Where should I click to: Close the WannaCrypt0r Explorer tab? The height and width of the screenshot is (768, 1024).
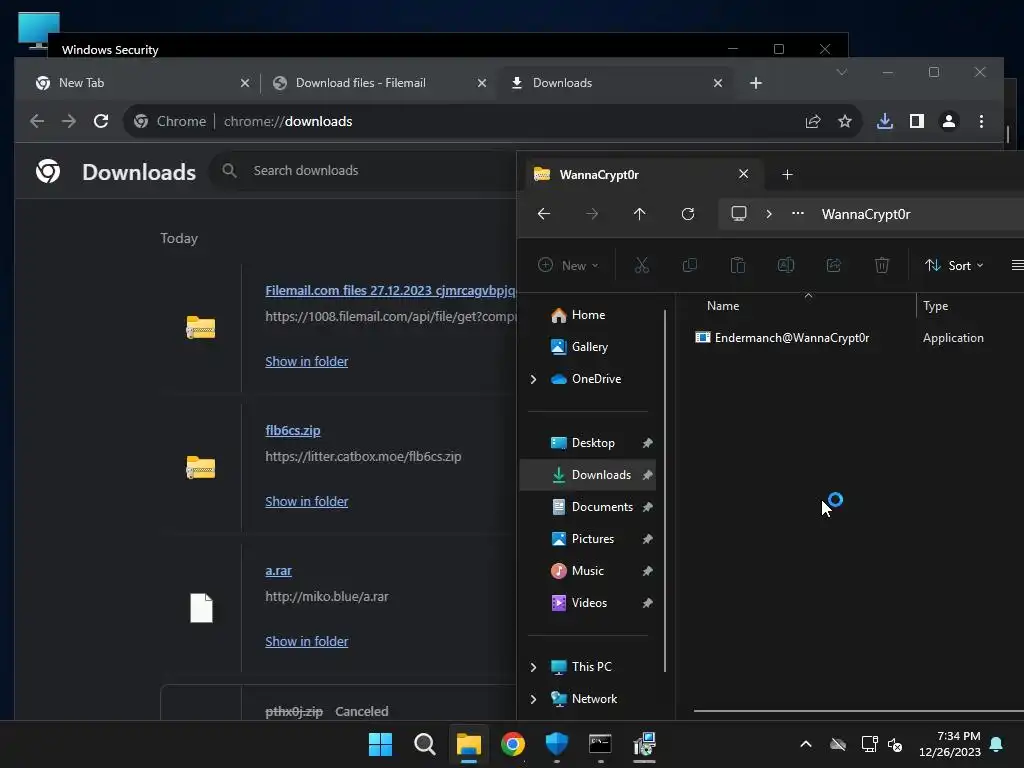click(x=743, y=174)
